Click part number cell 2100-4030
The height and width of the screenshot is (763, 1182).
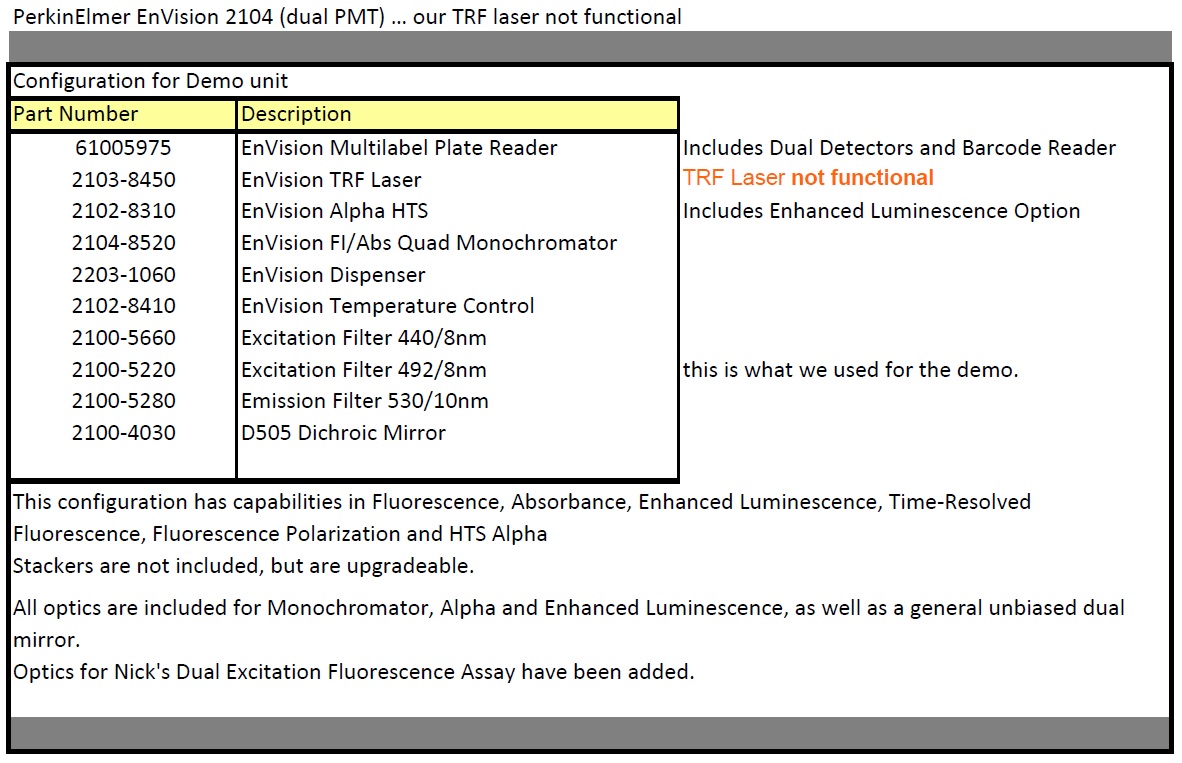[124, 433]
